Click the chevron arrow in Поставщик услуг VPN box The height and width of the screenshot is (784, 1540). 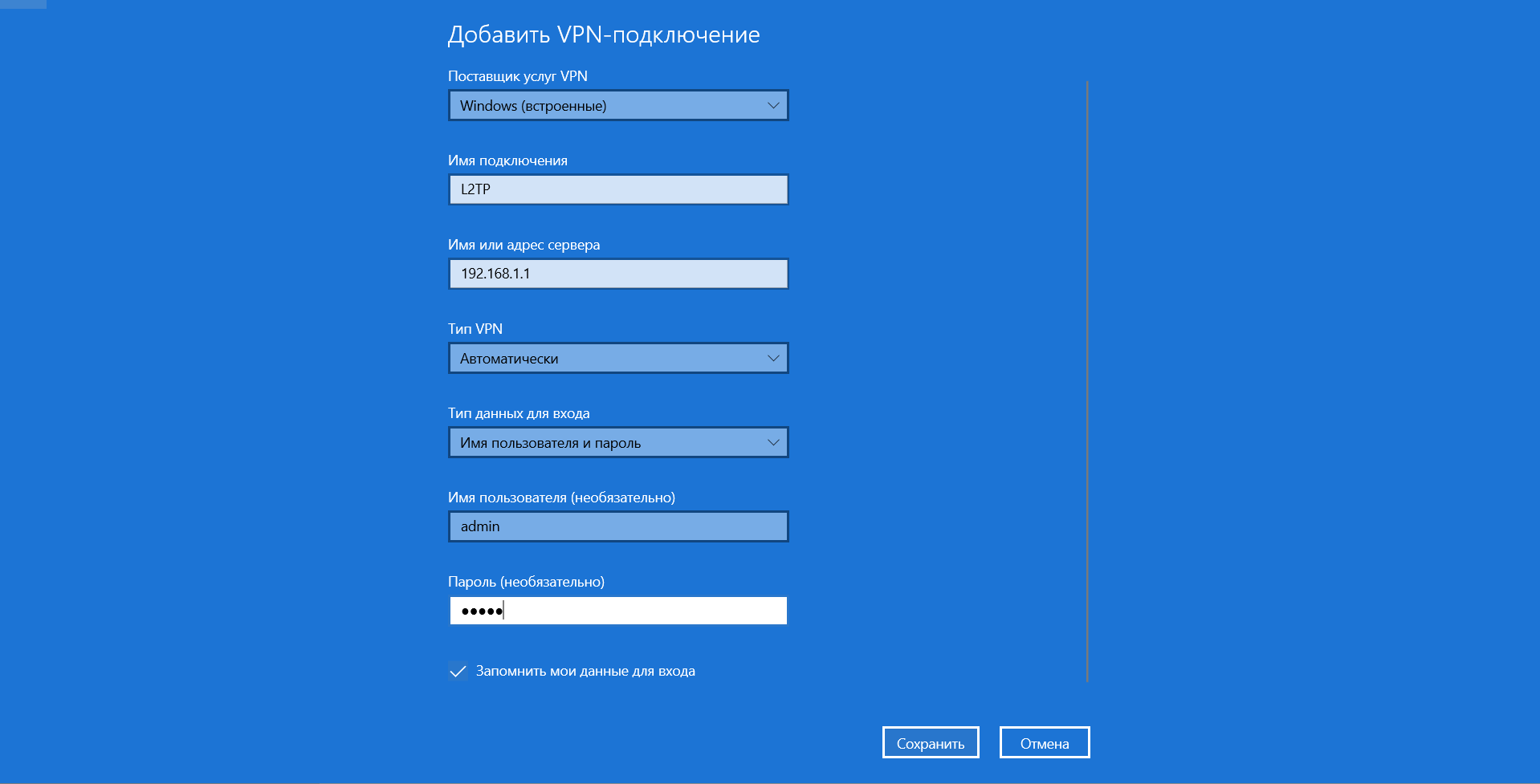coord(772,106)
